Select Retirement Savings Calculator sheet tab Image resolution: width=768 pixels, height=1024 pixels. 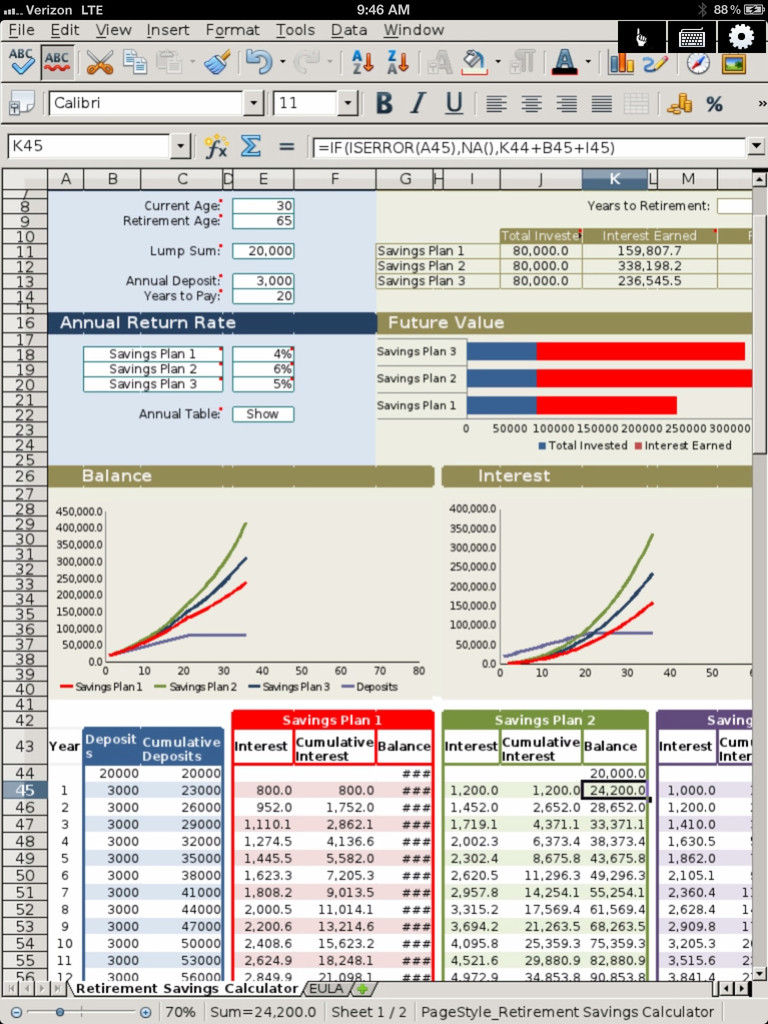pos(187,988)
